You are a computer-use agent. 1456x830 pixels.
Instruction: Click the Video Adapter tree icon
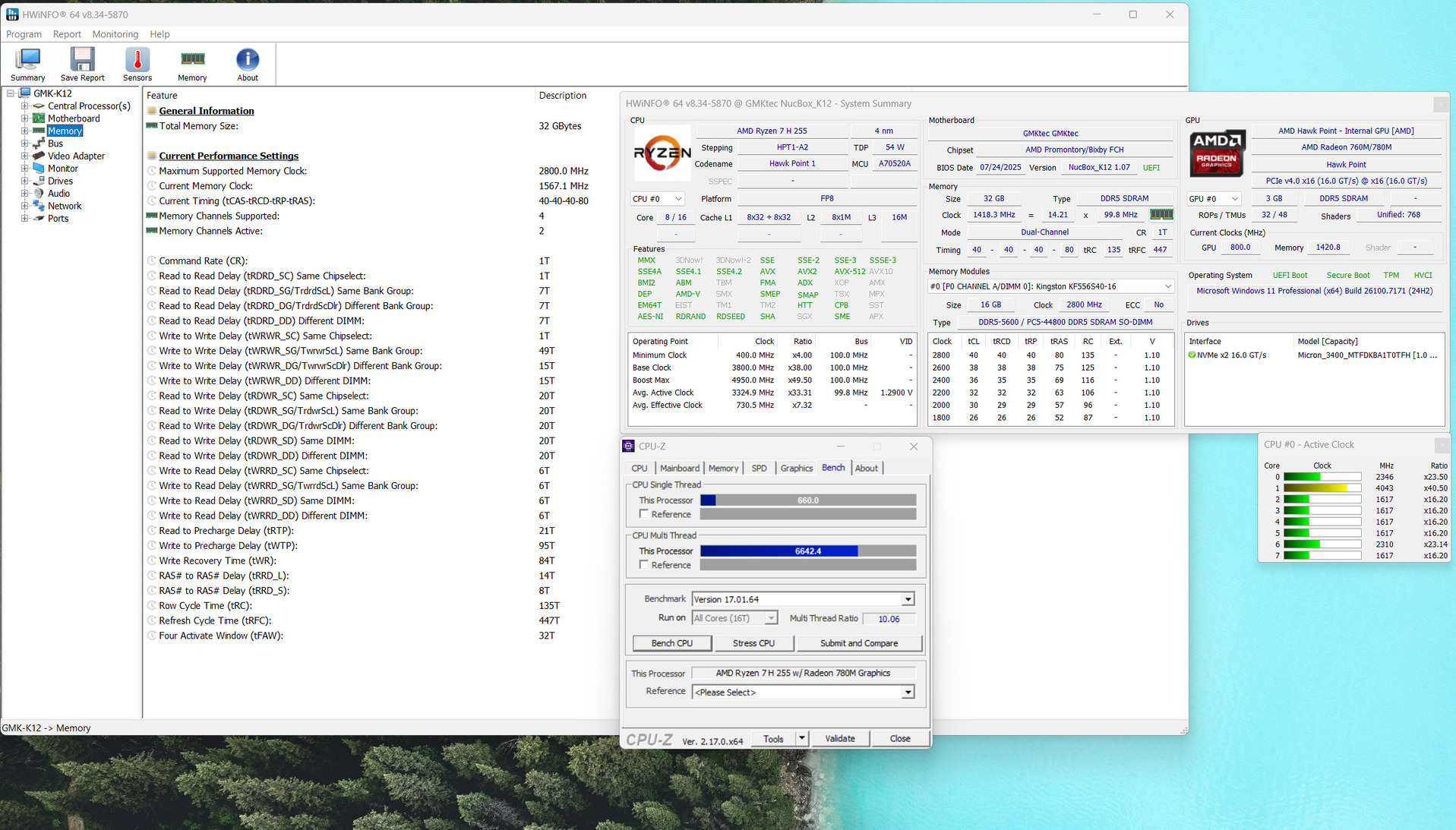pyautogui.click(x=39, y=156)
